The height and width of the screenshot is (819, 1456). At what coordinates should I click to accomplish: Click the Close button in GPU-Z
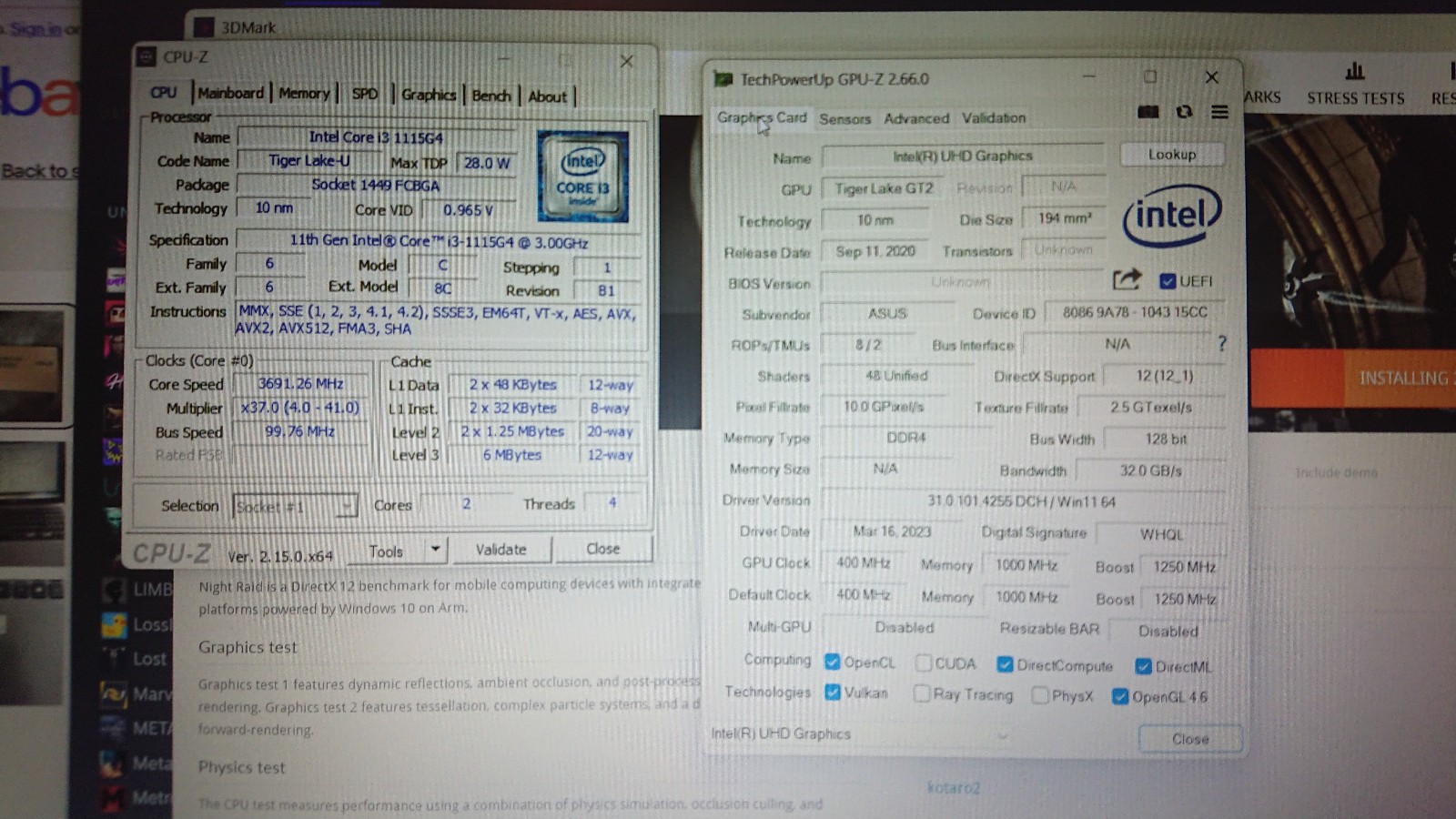(x=1190, y=739)
